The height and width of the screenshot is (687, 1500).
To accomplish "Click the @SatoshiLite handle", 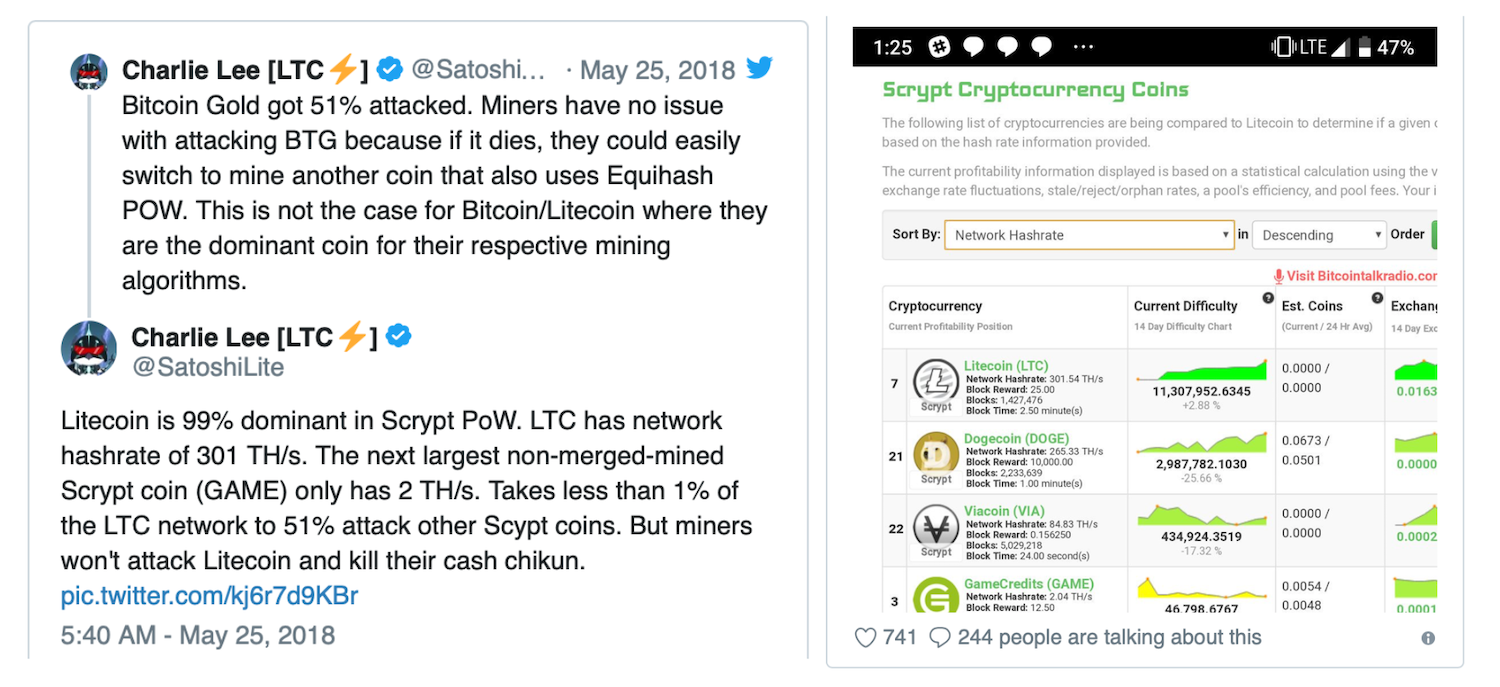I will click(207, 368).
